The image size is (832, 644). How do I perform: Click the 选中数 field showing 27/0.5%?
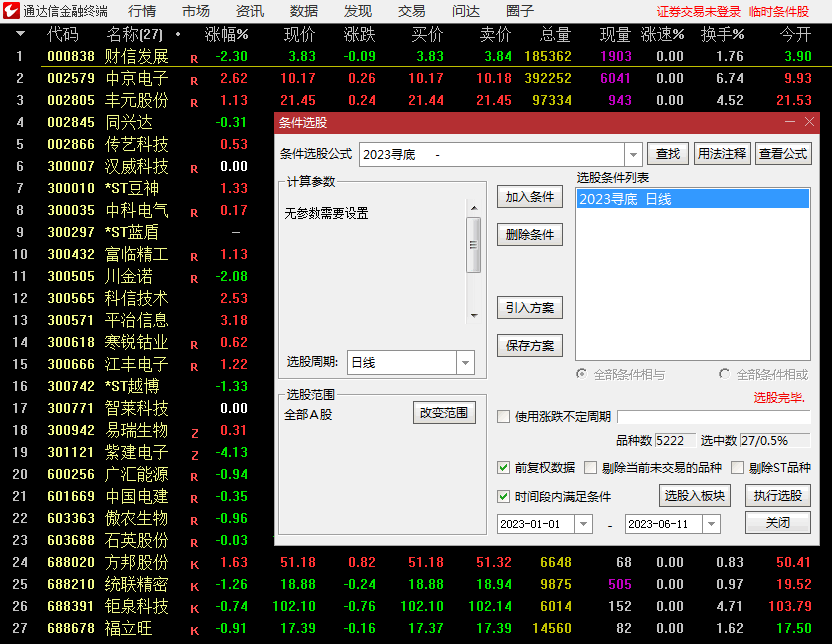pyautogui.click(x=775, y=440)
